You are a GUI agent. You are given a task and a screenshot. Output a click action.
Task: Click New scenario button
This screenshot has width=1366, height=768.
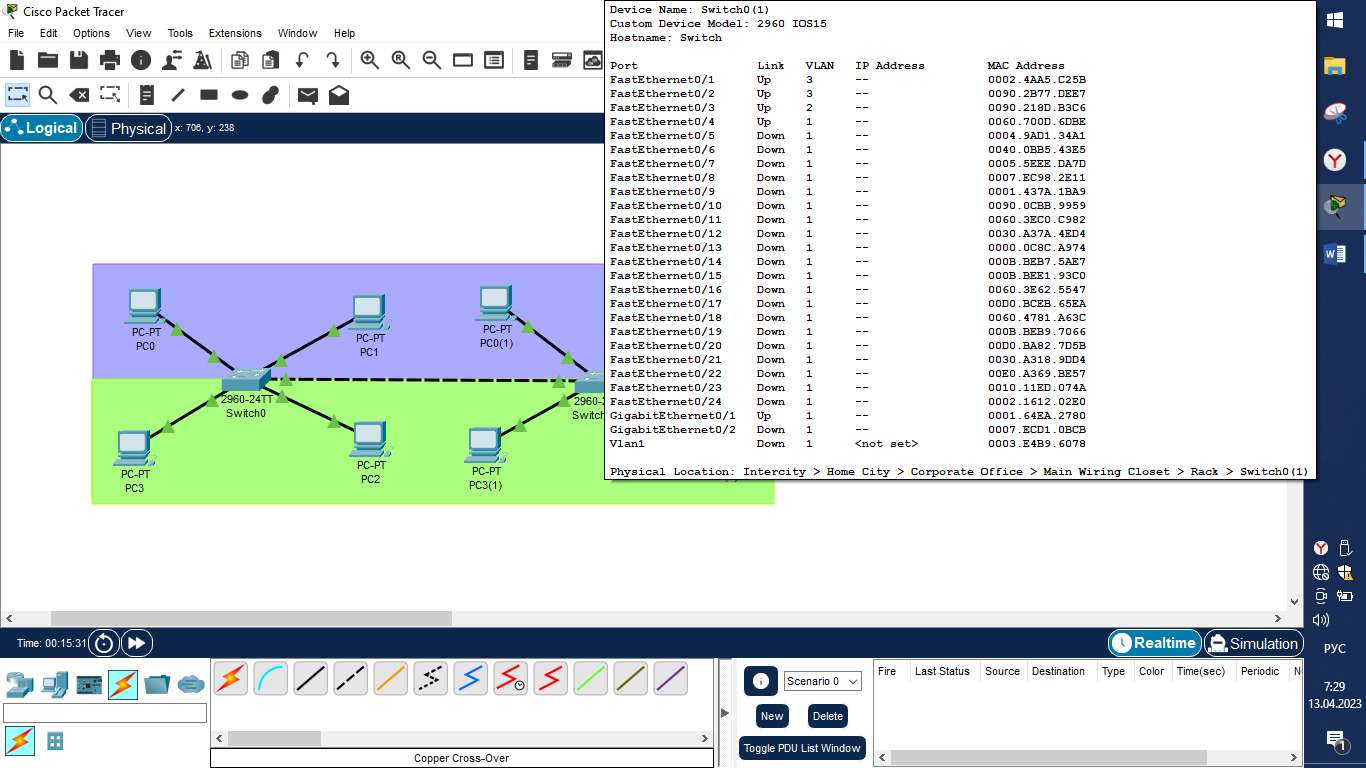772,716
